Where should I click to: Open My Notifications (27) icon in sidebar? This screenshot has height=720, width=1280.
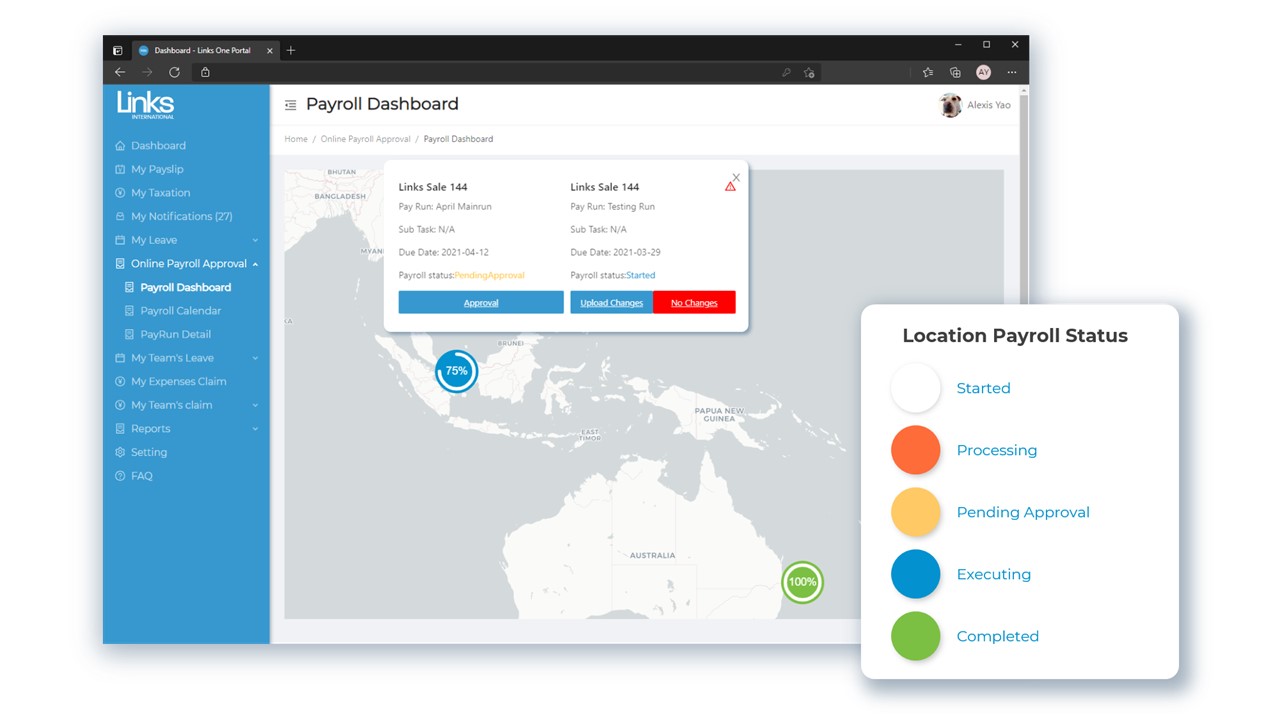point(120,217)
